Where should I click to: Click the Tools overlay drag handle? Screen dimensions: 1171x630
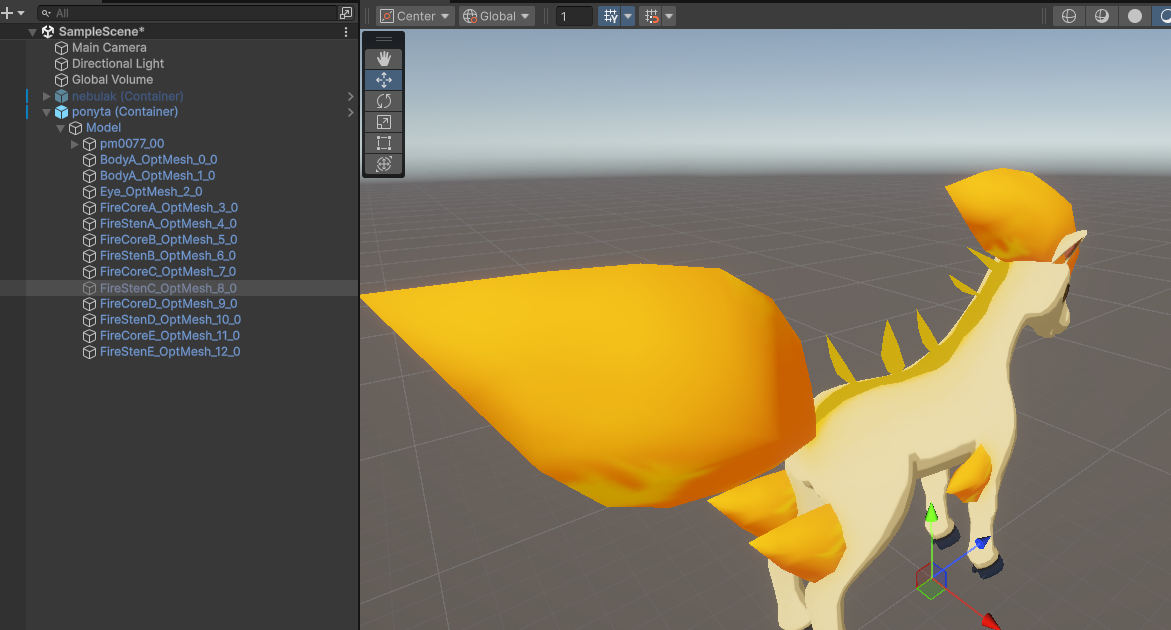tap(384, 40)
